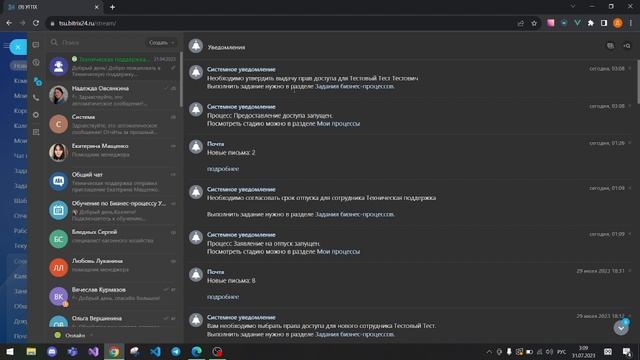Image resolution: width=640 pixels, height=360 pixels.
Task: Click the browser forward arrow
Action: pyautogui.click(x=22, y=23)
